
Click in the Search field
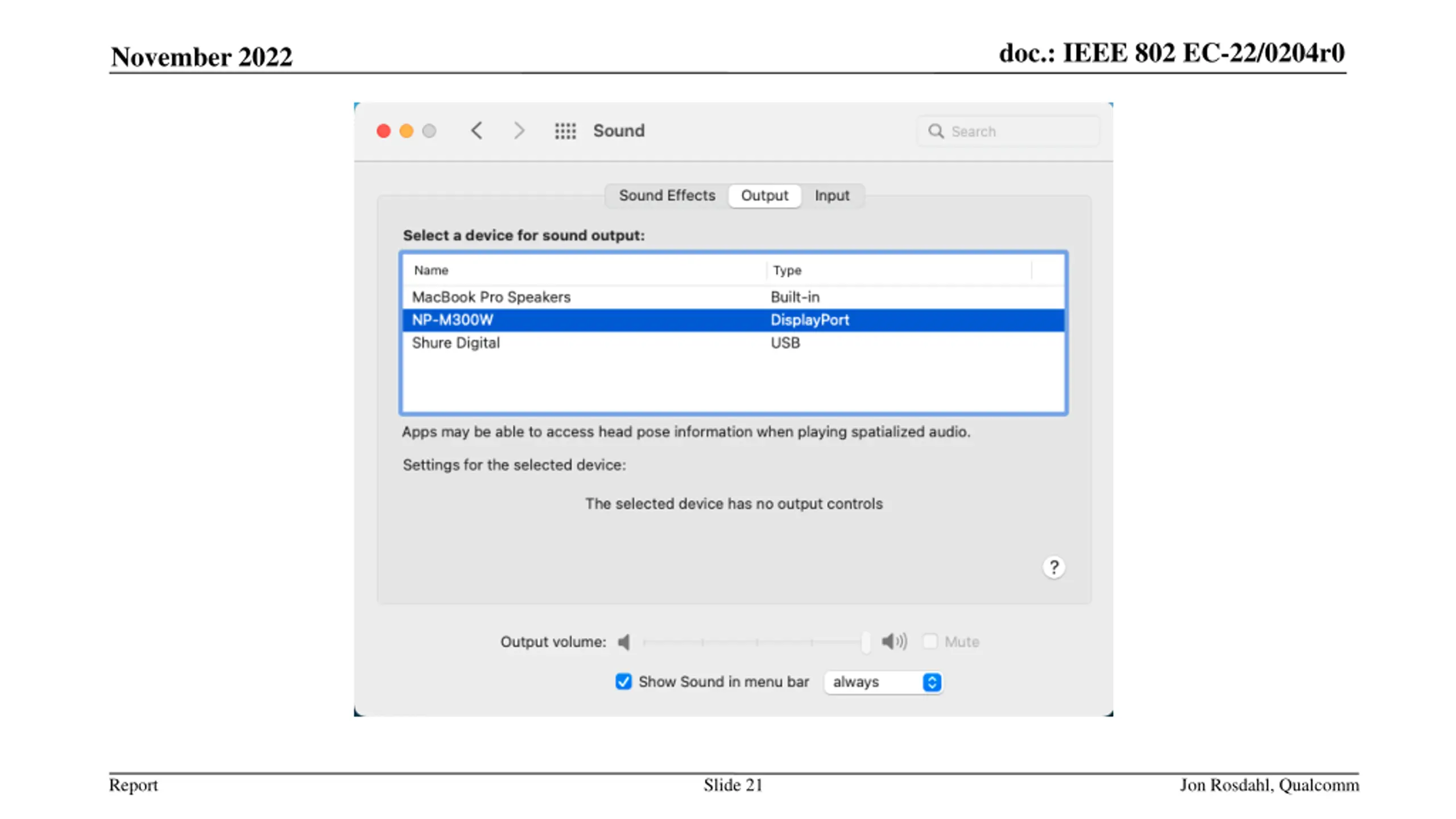1008,131
